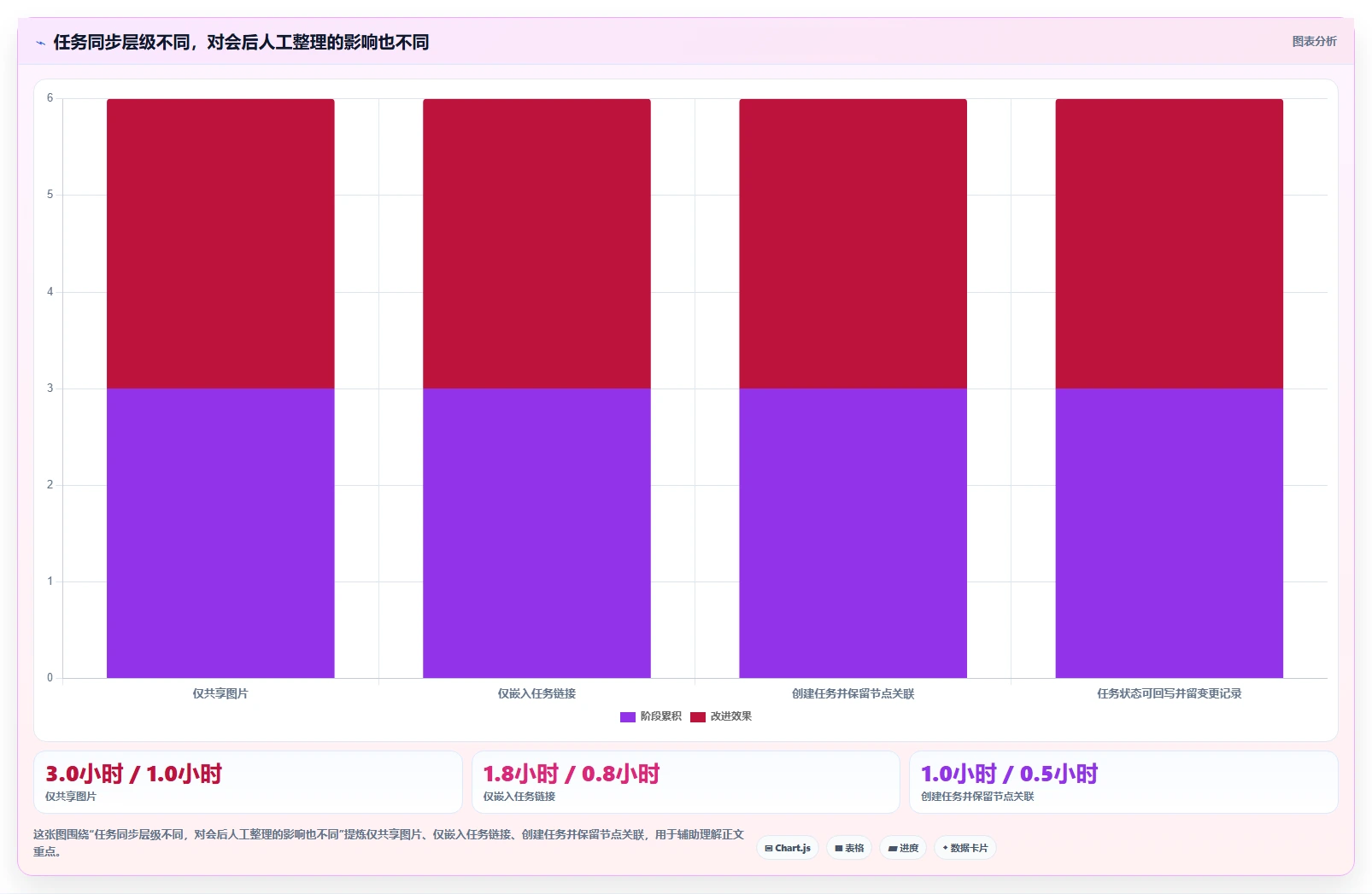Click the icon before the card title
Image resolution: width=1372 pixels, height=894 pixels.
(x=40, y=43)
